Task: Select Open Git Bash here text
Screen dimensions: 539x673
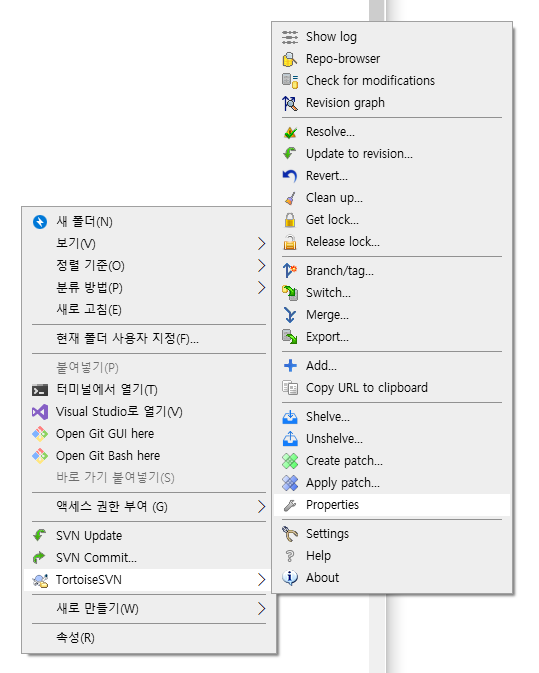Action: pyautogui.click(x=108, y=456)
